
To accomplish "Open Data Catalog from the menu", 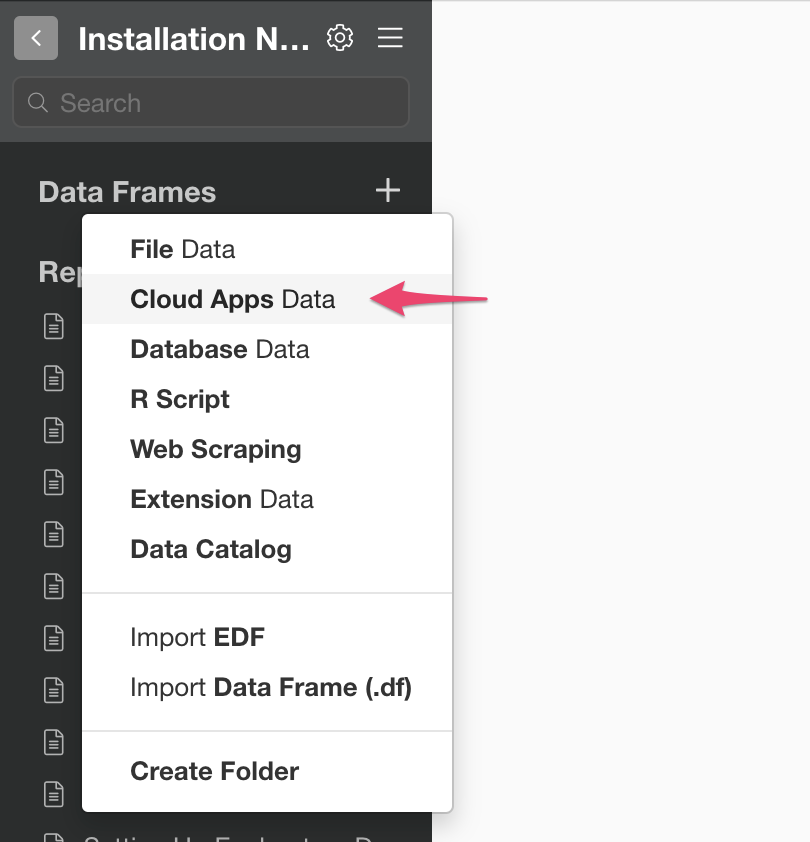I will pyautogui.click(x=211, y=549).
